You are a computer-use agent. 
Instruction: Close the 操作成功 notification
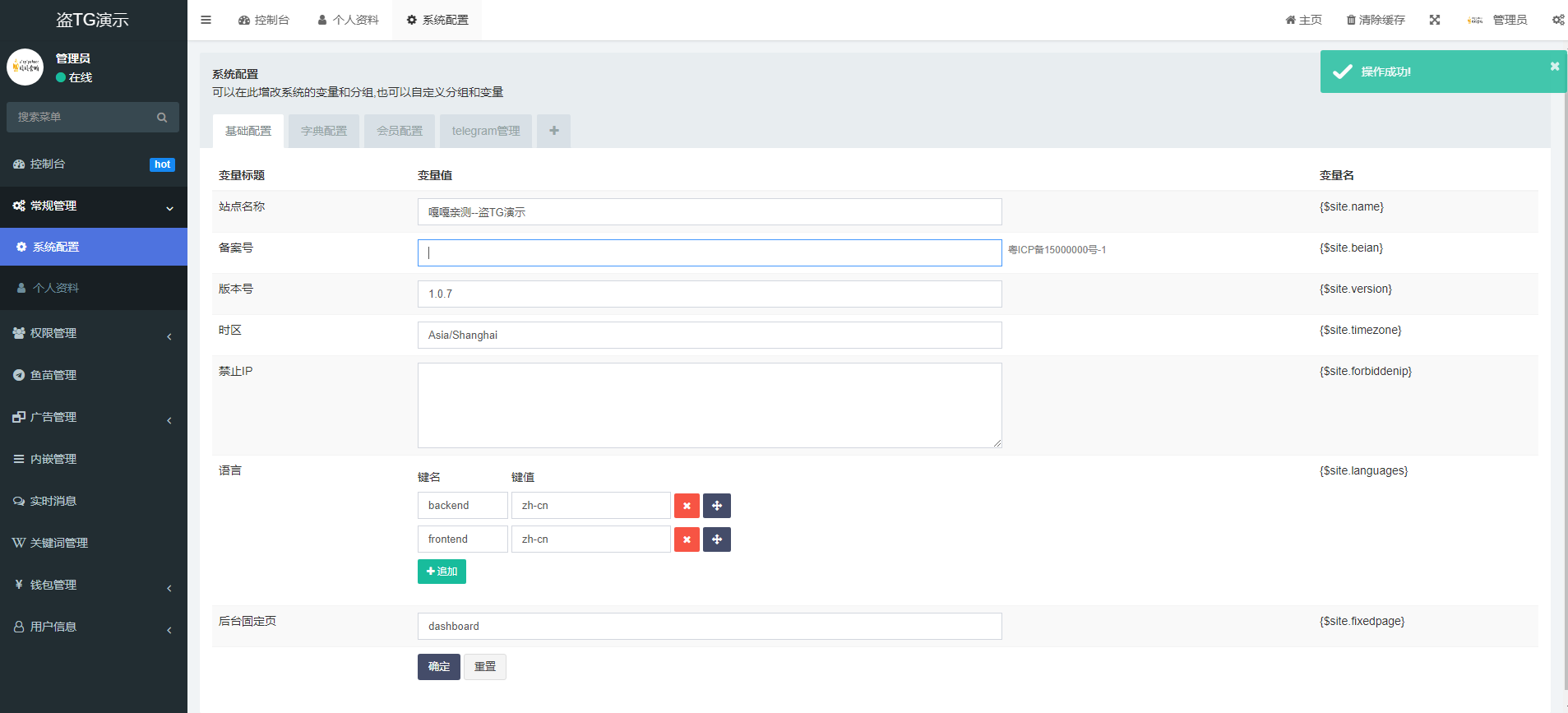[x=1554, y=67]
